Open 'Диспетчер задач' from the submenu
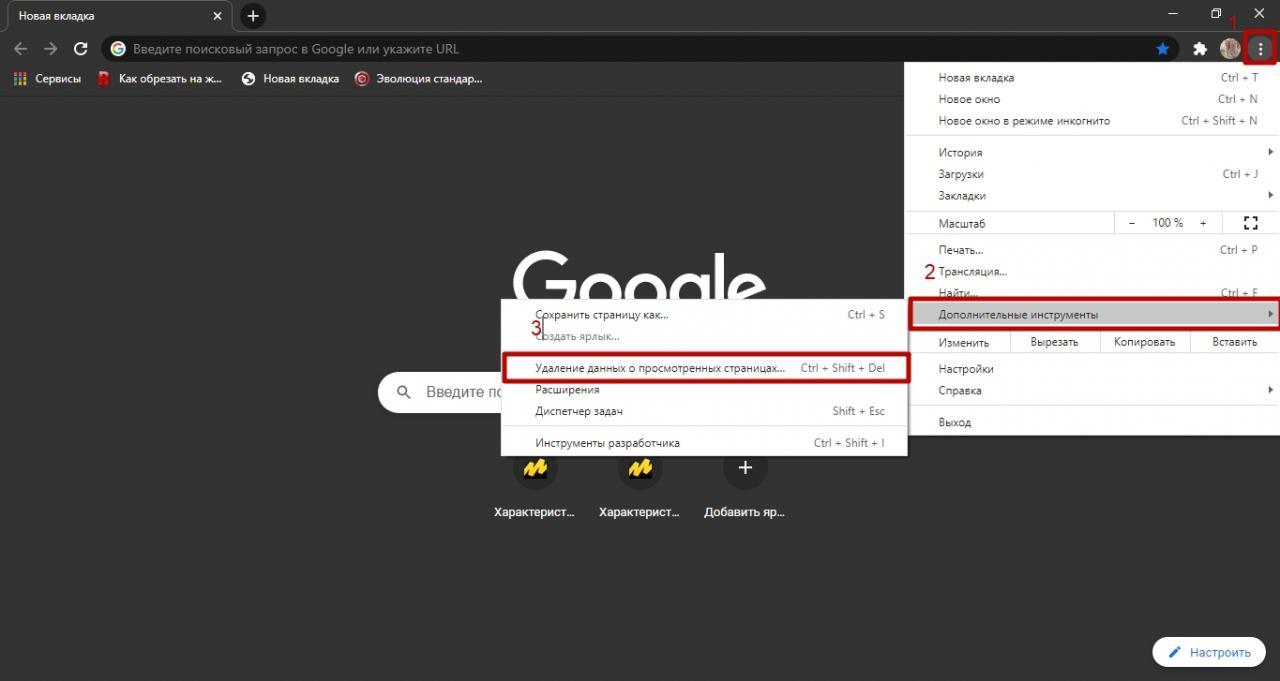The height and width of the screenshot is (681, 1280). [x=704, y=411]
